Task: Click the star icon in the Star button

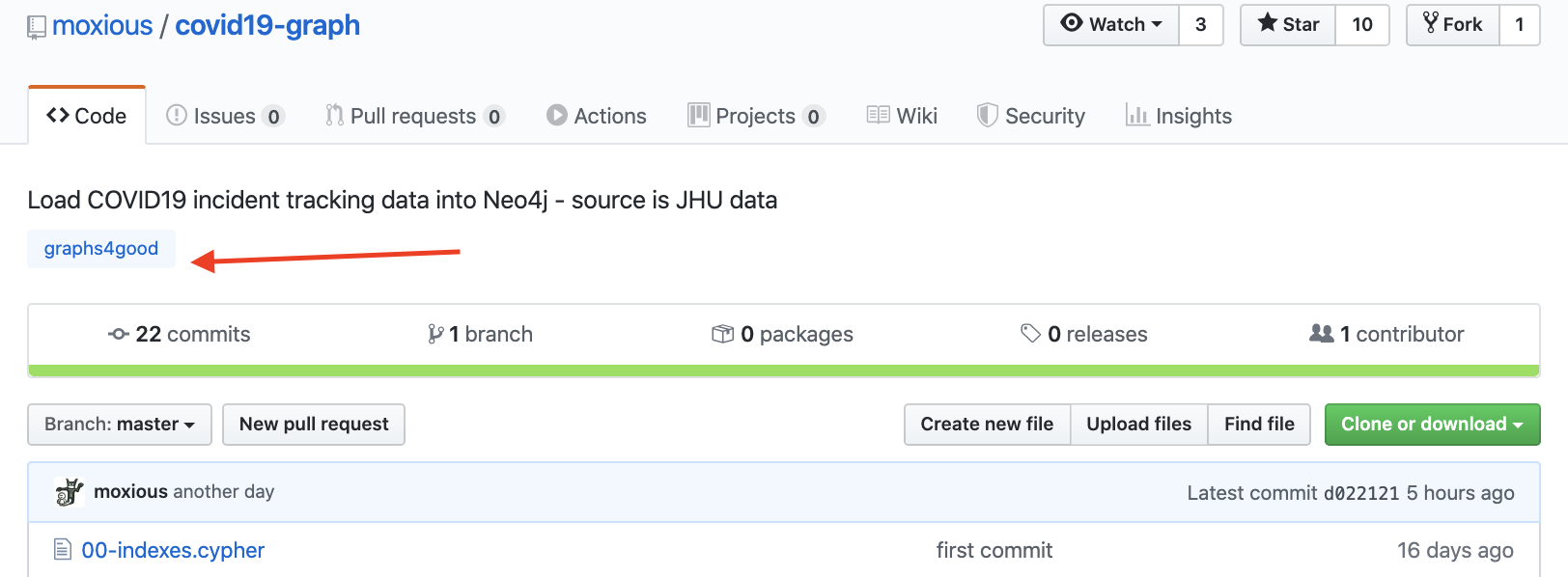Action: pos(1268,23)
